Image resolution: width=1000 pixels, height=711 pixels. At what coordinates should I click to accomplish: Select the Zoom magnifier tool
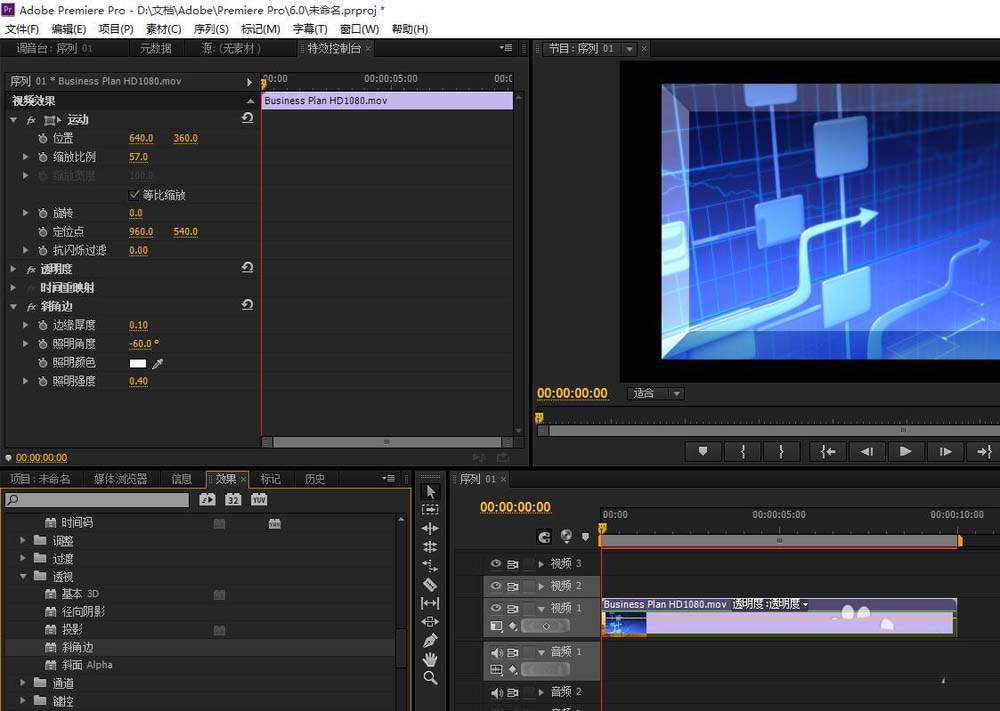(x=430, y=678)
